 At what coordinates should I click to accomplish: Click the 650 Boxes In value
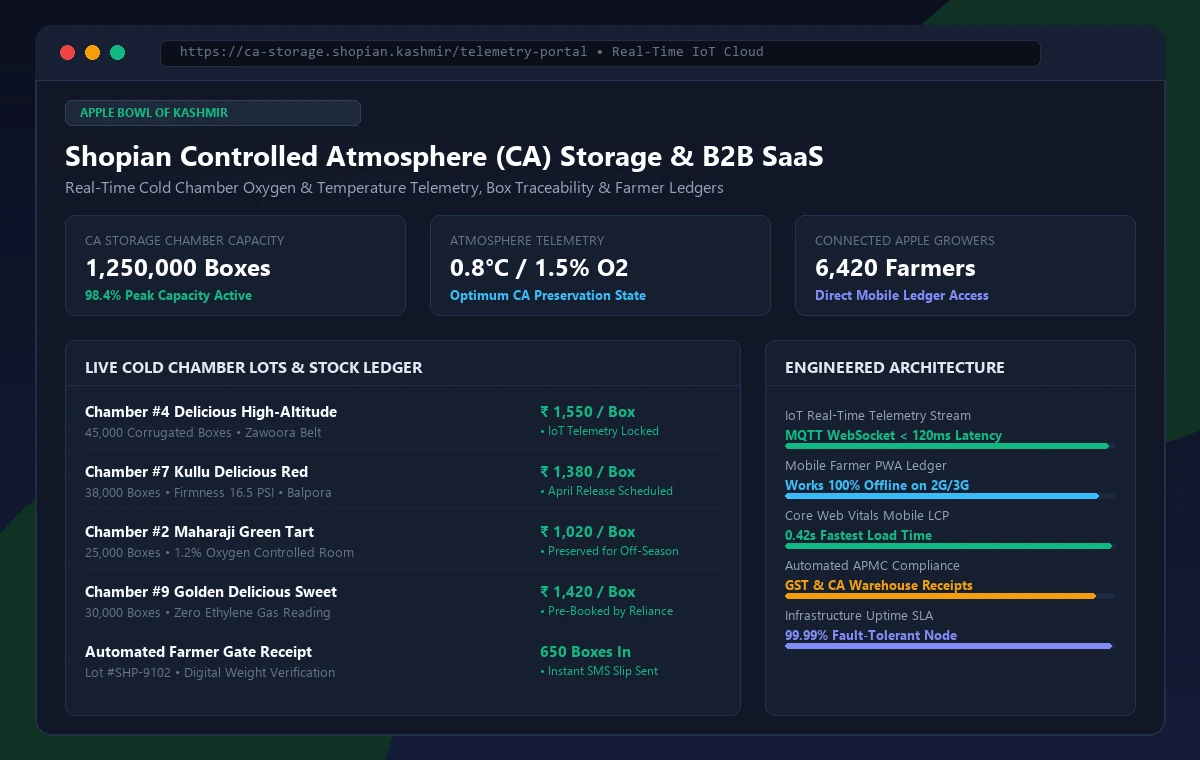tap(585, 652)
